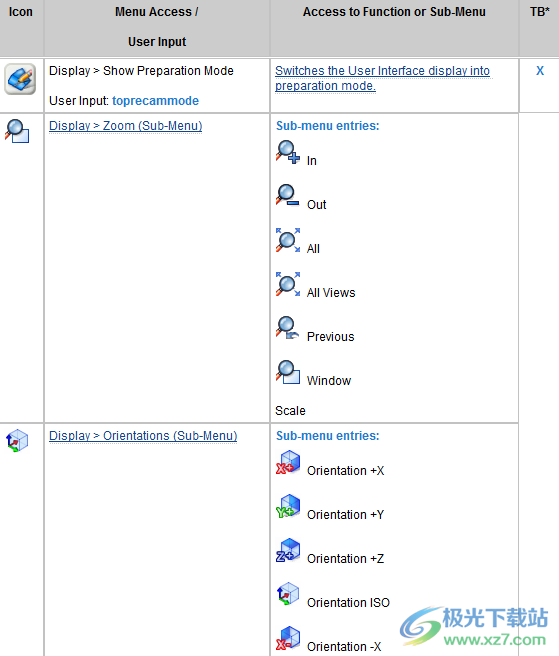
Task: Follow the preparation mode description link
Action: pyautogui.click(x=382, y=78)
